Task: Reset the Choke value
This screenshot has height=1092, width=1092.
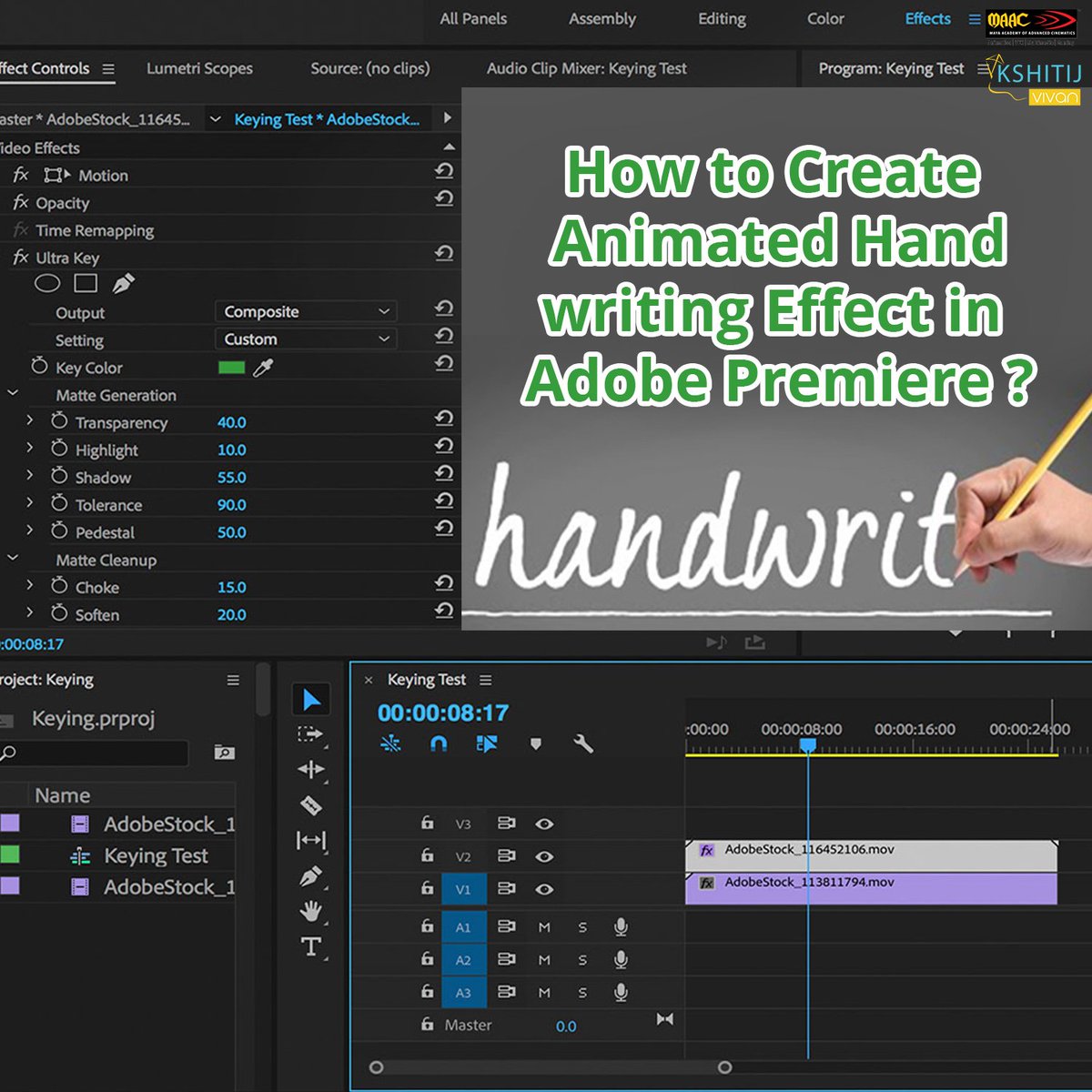Action: coord(444,583)
